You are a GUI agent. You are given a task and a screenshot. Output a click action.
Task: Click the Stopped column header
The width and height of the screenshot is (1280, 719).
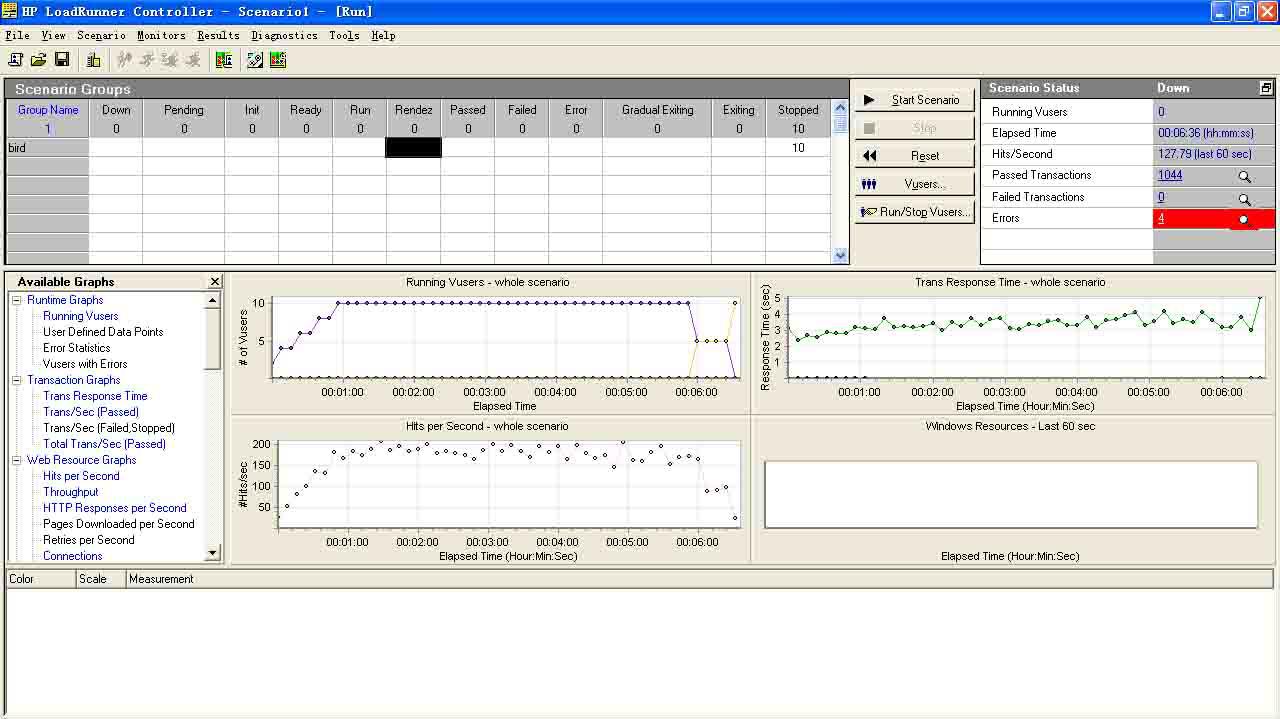click(798, 110)
